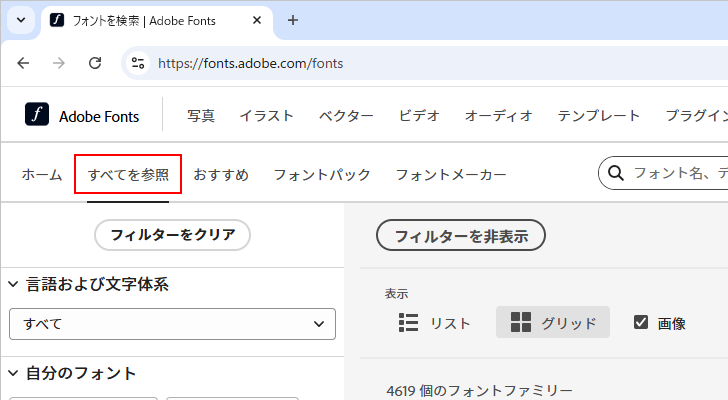728x400 pixels.
Task: Open the ベクター link
Action: point(346,116)
